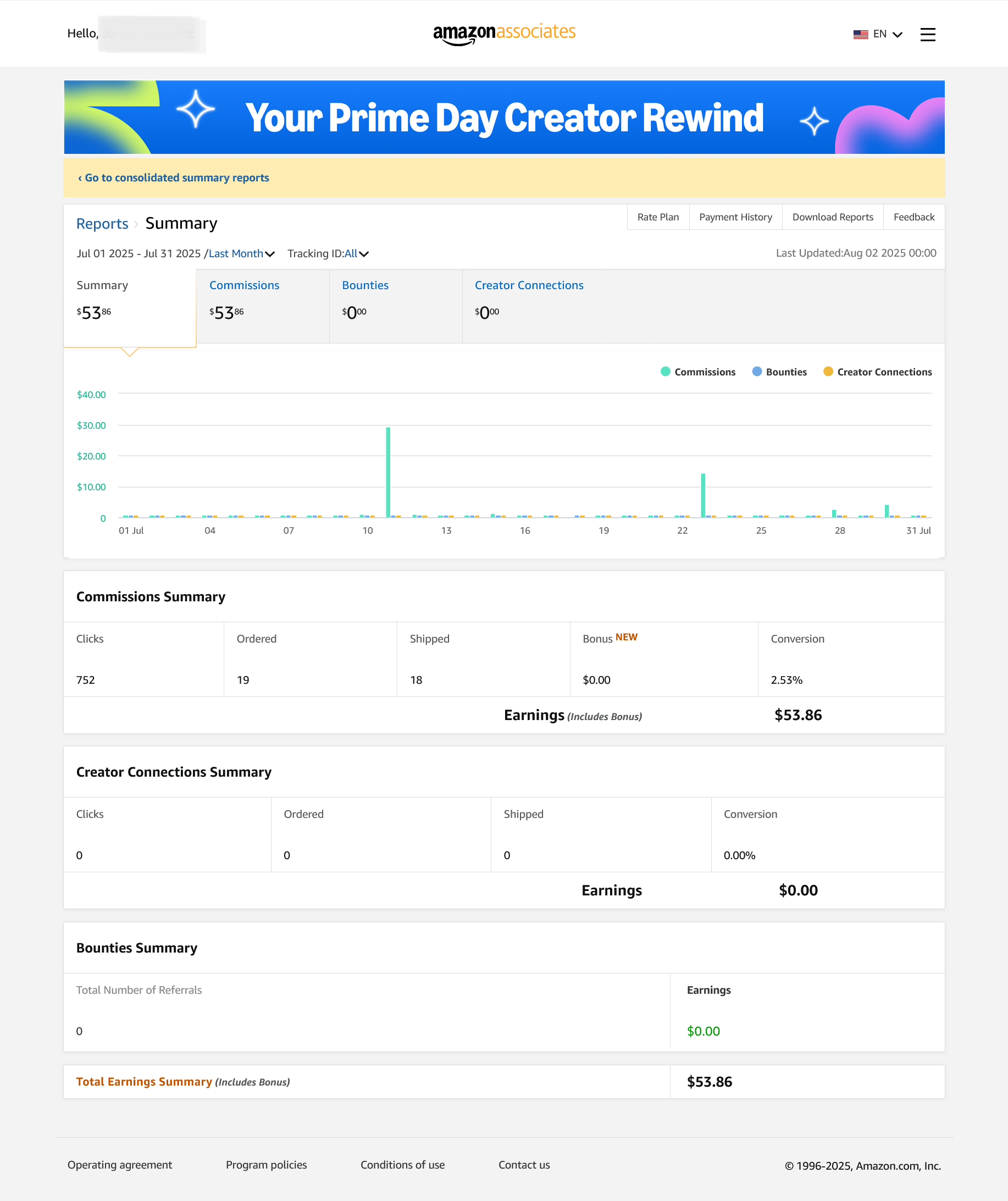
Task: Click the Last Updated Aug 02 2025 timestamp
Action: coord(856,253)
